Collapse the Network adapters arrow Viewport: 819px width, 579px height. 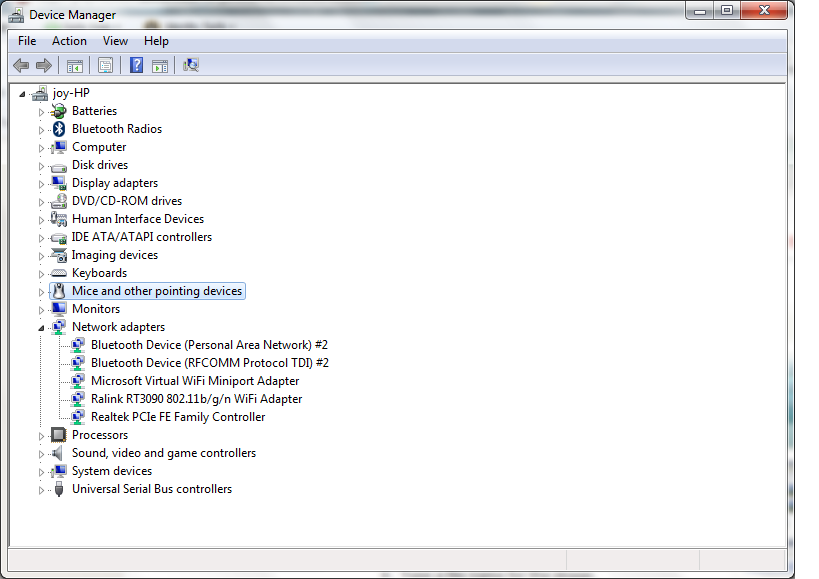pos(41,328)
